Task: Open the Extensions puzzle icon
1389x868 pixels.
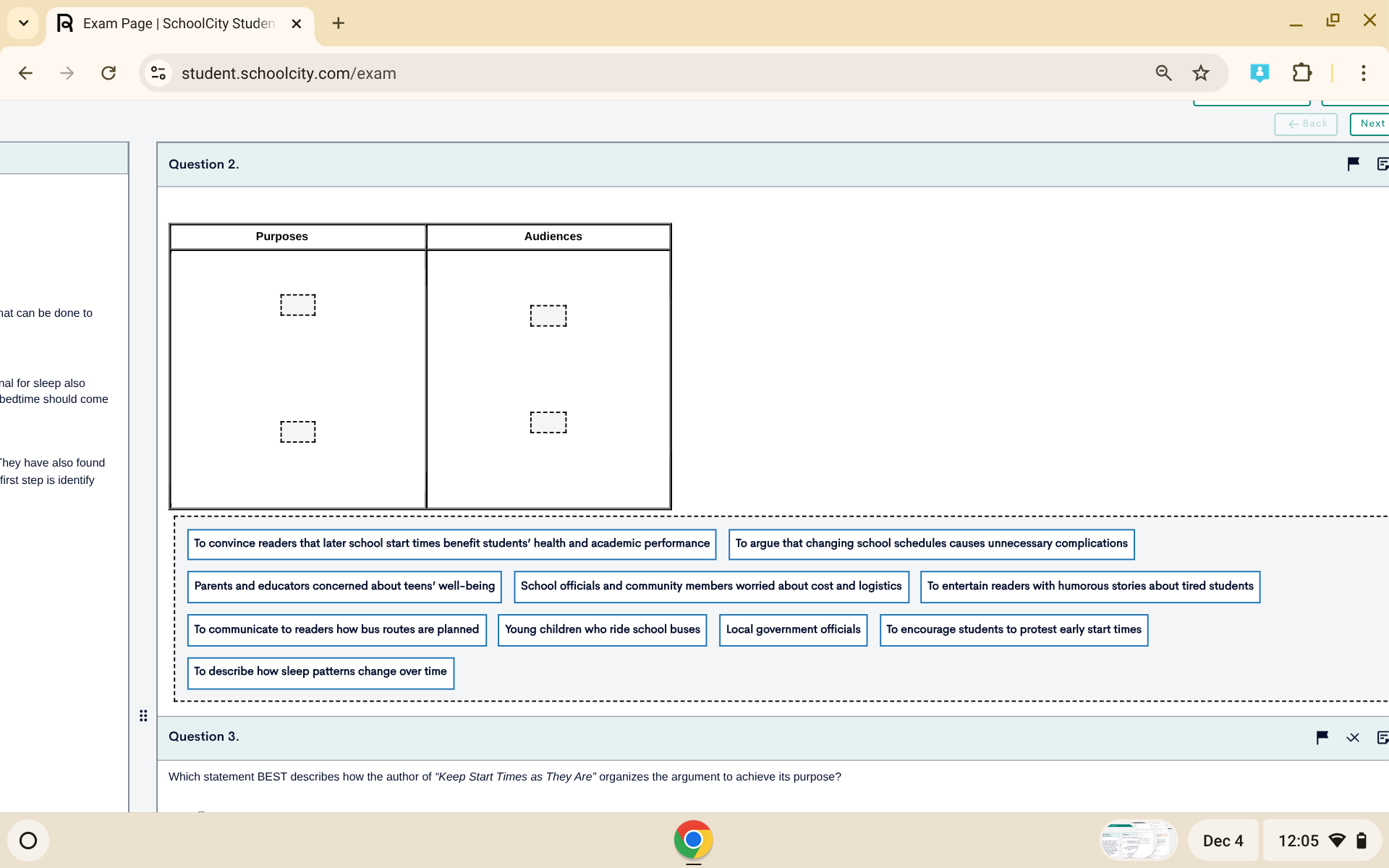Action: pos(1301,73)
